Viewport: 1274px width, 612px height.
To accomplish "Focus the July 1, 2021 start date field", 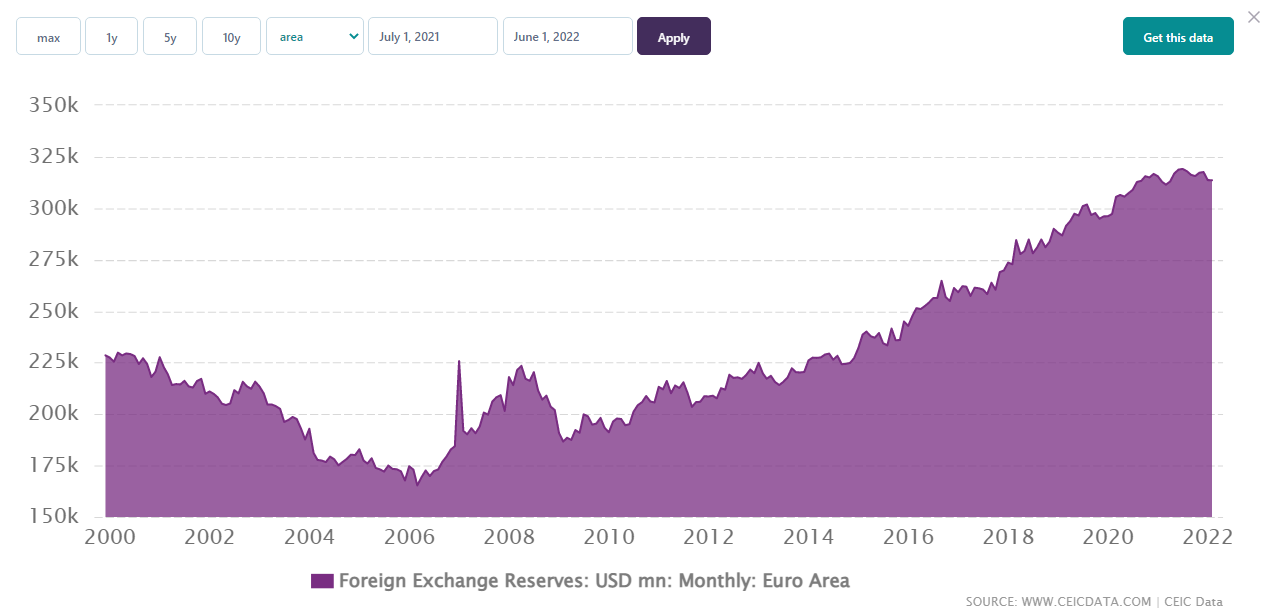I will pyautogui.click(x=432, y=37).
